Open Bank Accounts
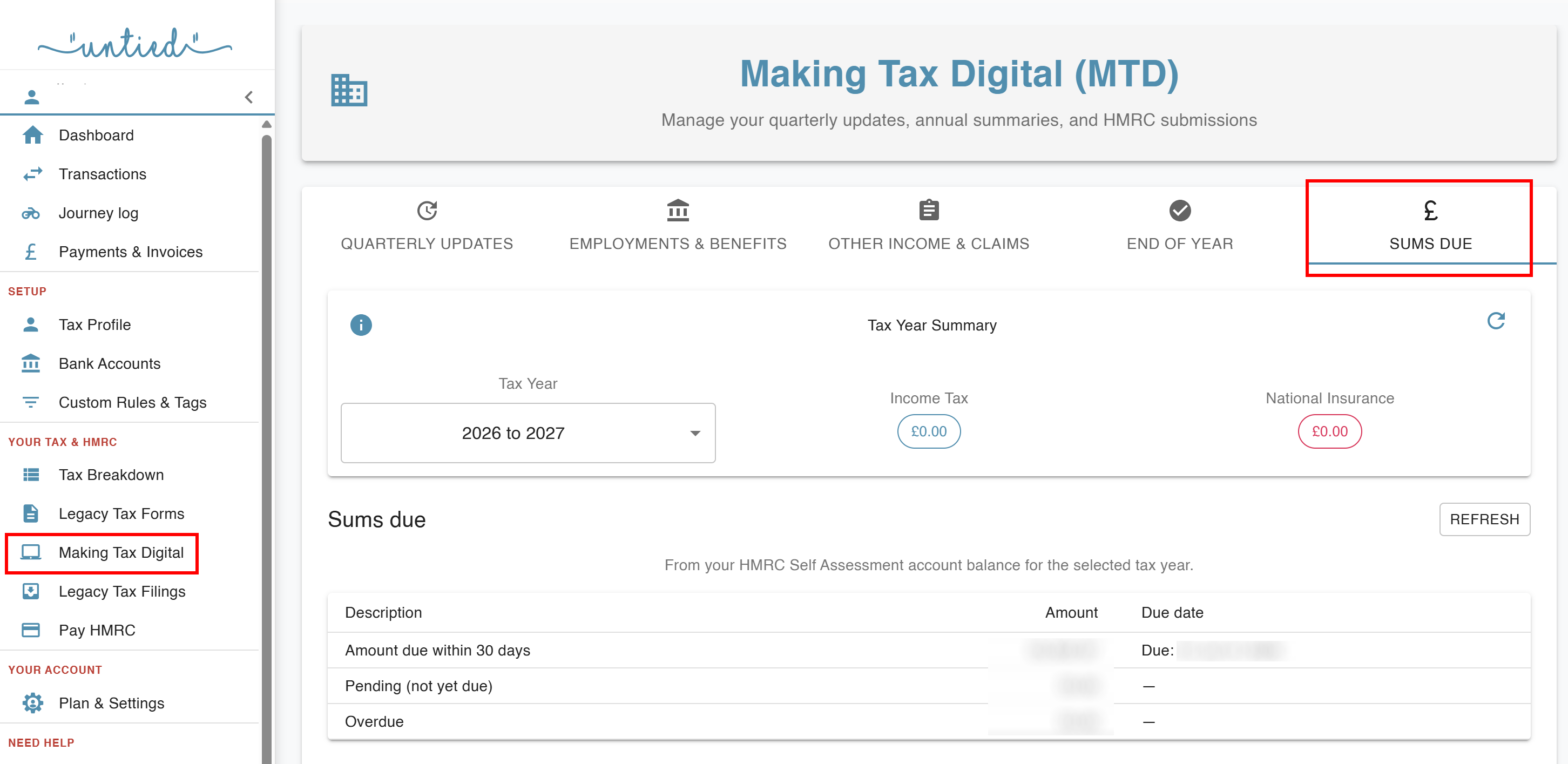The image size is (1568, 764). tap(110, 363)
